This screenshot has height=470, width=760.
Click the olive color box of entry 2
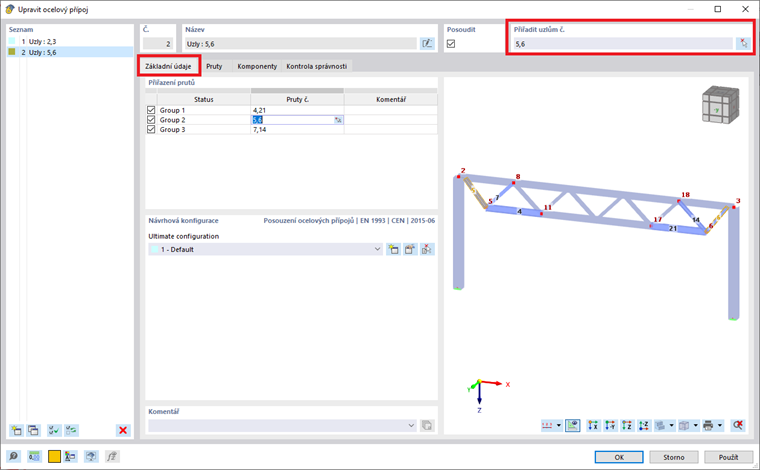point(12,52)
